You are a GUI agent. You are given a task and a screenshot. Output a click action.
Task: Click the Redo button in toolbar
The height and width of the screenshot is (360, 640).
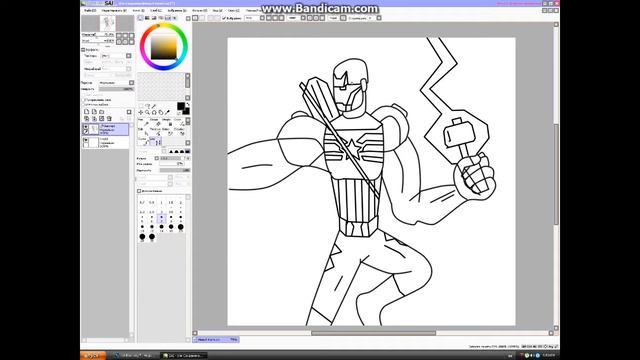202,18
